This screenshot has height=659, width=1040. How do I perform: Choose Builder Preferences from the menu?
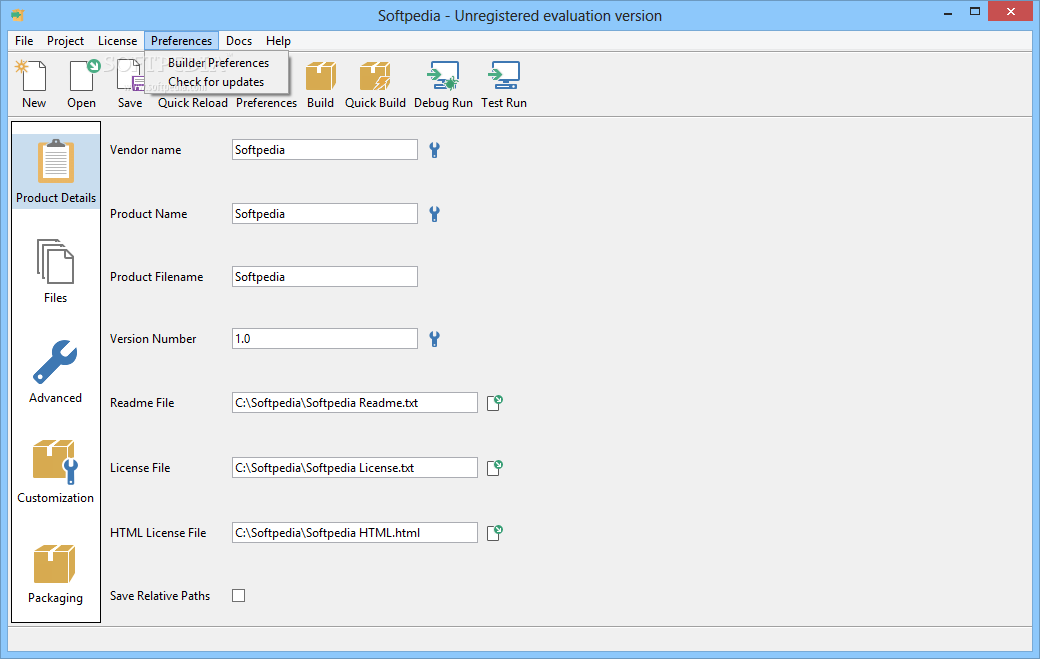pos(218,63)
